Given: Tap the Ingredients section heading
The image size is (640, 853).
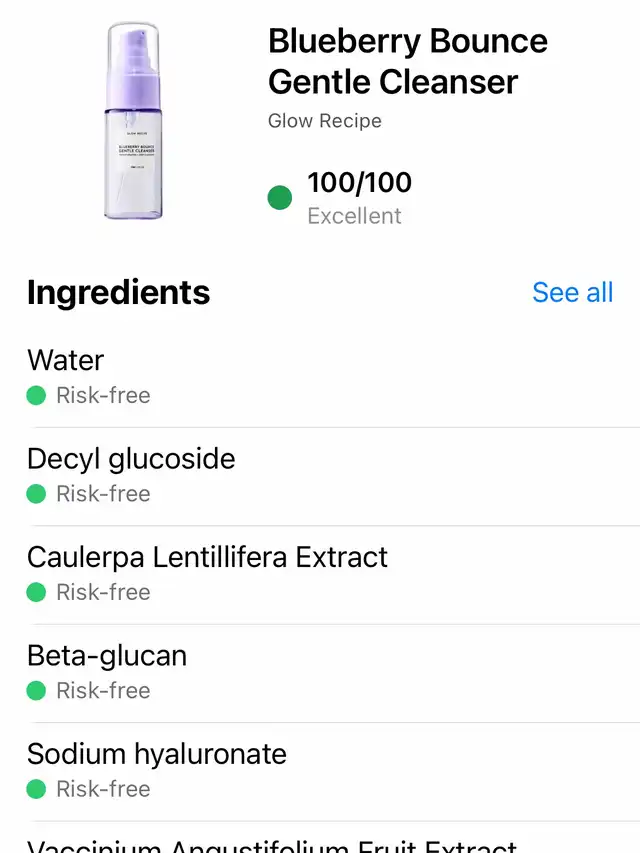Looking at the screenshot, I should point(119,293).
